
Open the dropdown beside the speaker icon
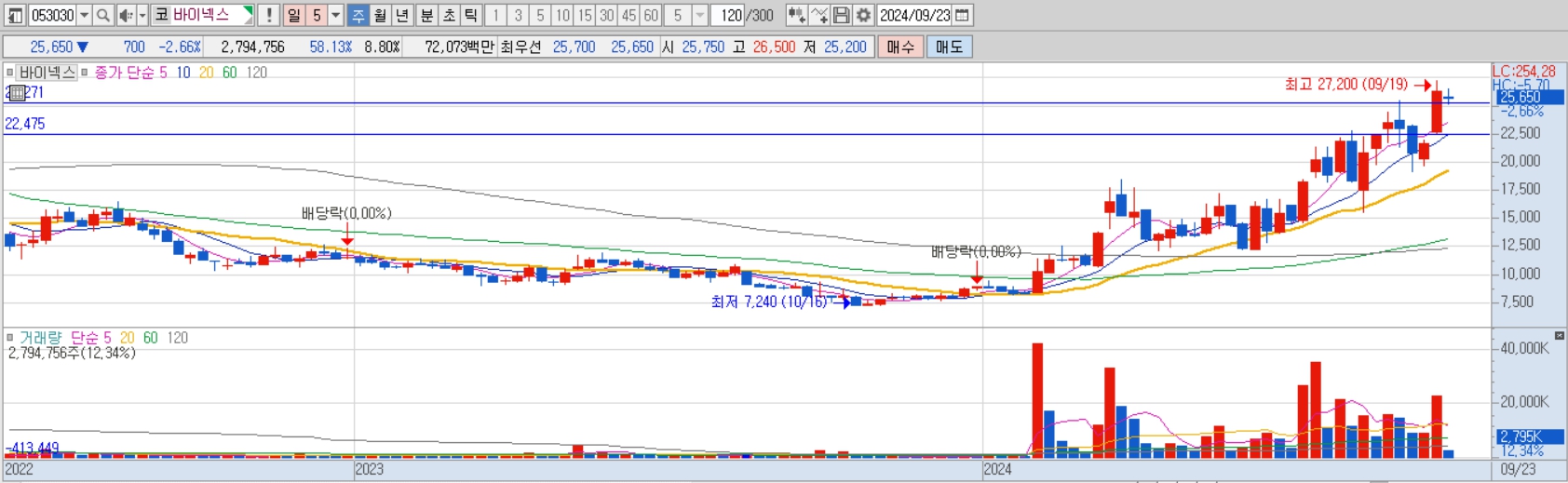(x=142, y=15)
